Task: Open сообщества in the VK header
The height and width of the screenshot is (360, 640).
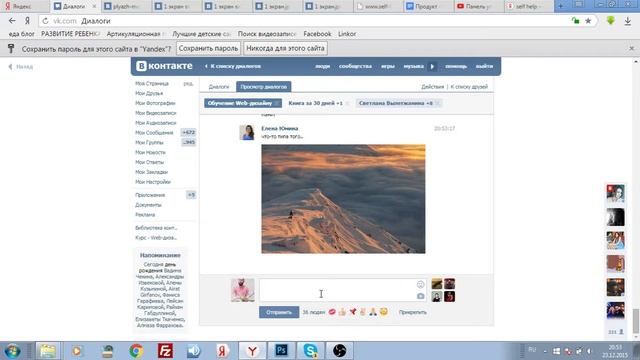Action: [x=355, y=66]
